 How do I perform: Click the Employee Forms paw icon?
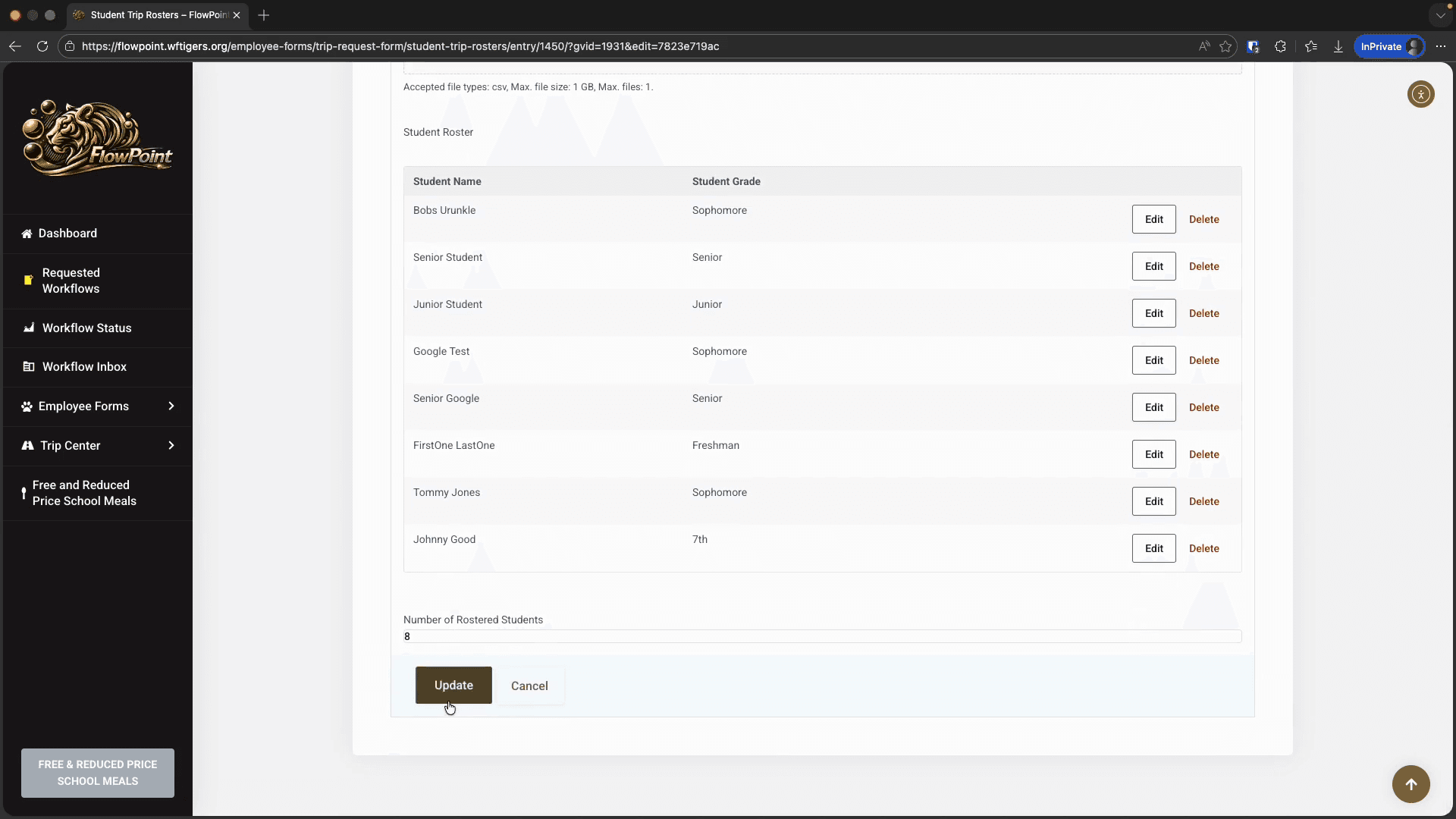tap(27, 406)
